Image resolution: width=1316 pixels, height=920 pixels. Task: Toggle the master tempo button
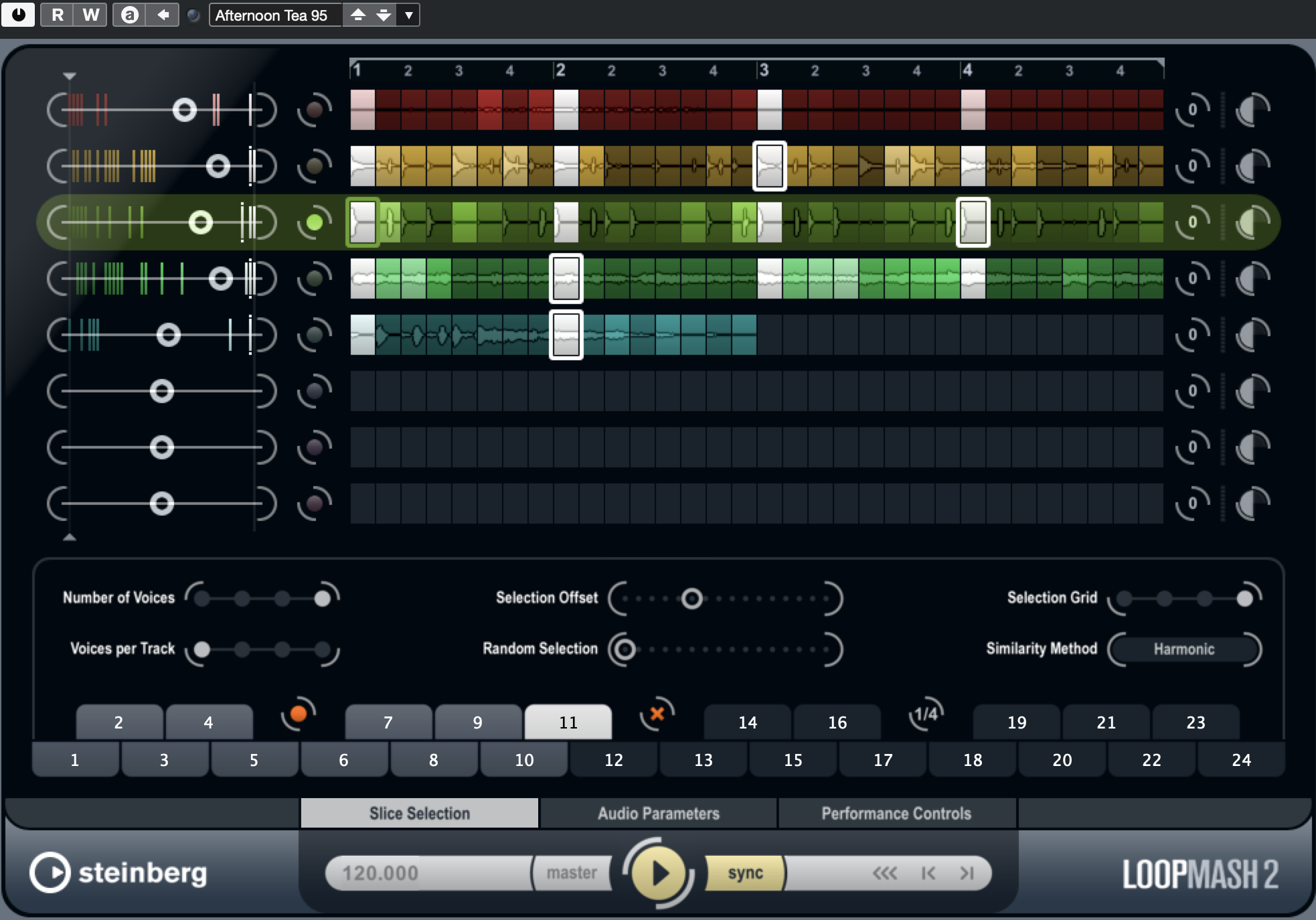point(571,873)
